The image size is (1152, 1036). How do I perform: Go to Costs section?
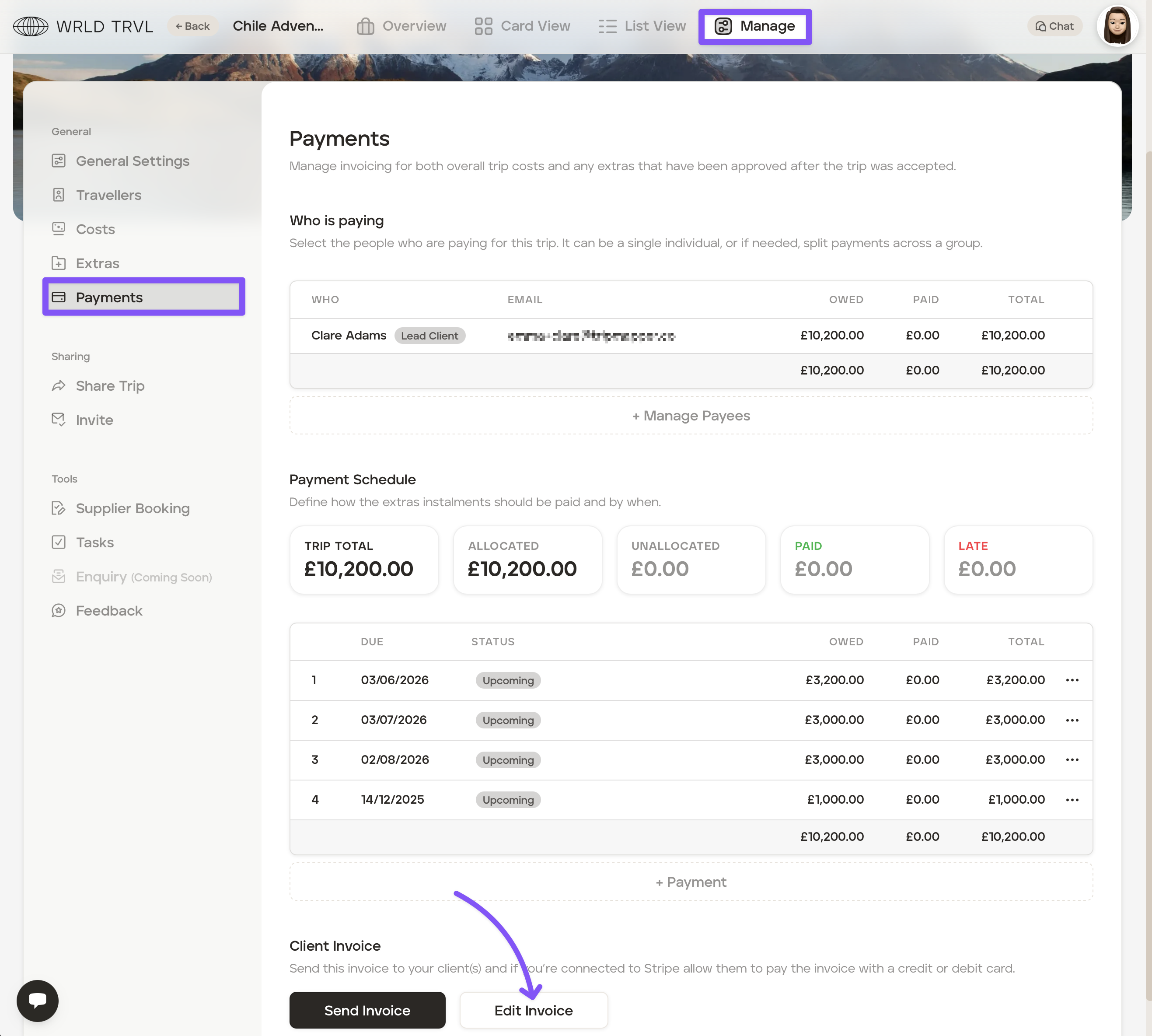click(x=95, y=229)
